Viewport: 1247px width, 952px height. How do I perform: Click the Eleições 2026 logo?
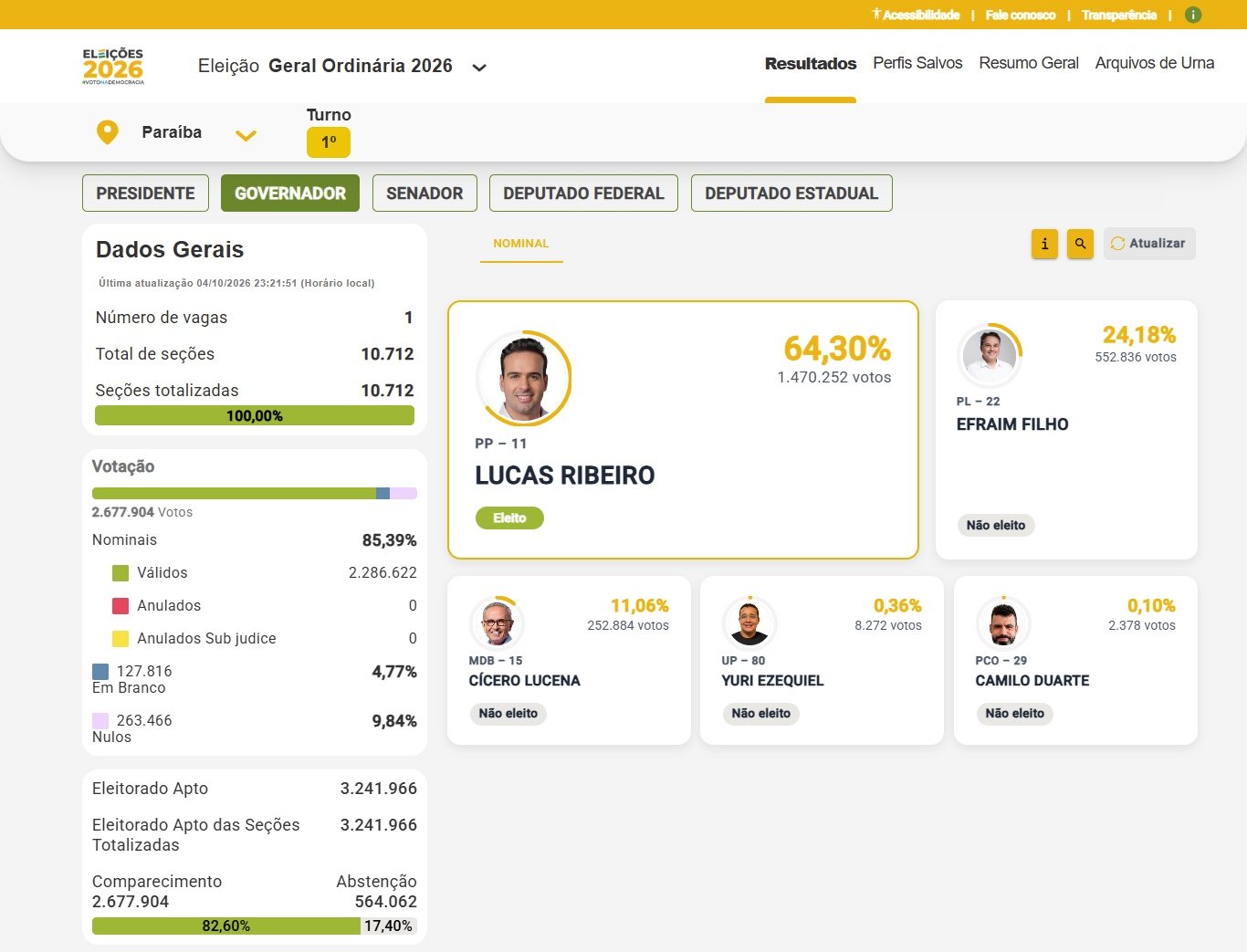pos(113,67)
